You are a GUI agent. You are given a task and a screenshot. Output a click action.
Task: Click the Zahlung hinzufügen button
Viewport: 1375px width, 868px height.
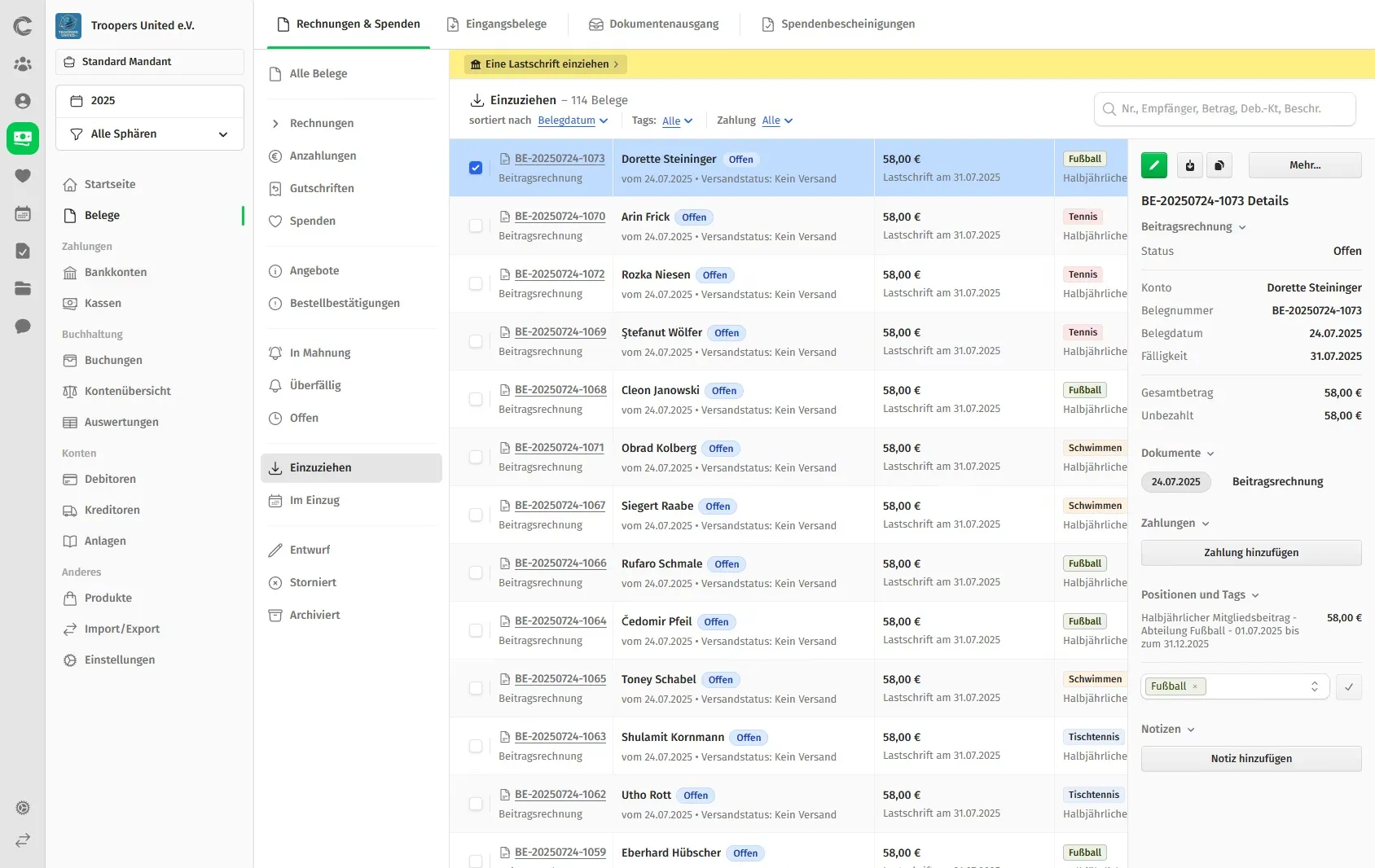pos(1250,553)
